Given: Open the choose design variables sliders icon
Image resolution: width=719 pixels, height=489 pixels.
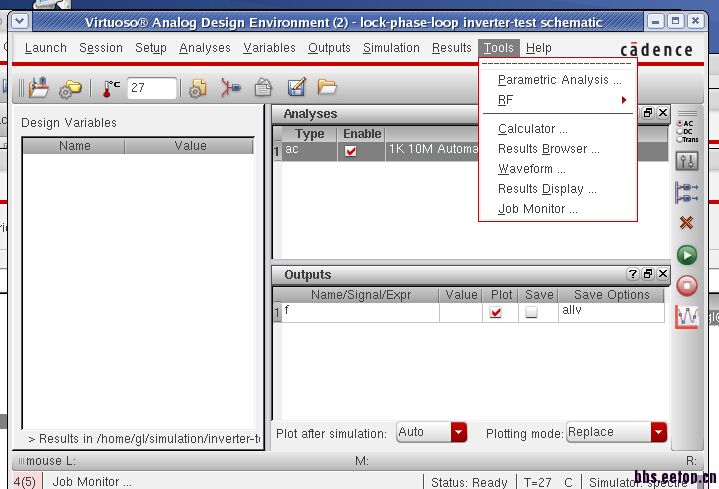Looking at the screenshot, I should (x=686, y=161).
